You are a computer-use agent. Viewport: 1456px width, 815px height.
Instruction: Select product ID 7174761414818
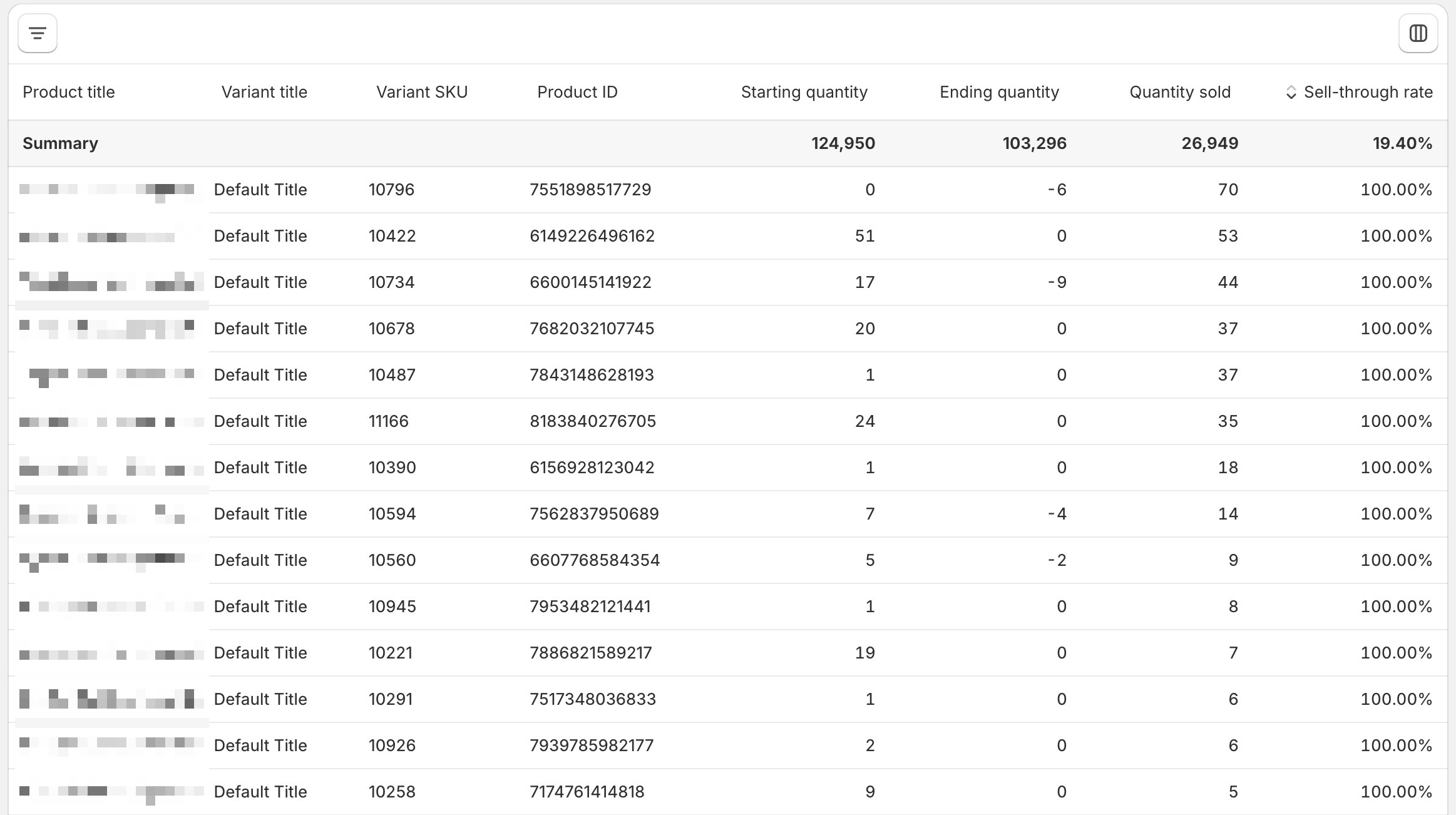point(587,792)
